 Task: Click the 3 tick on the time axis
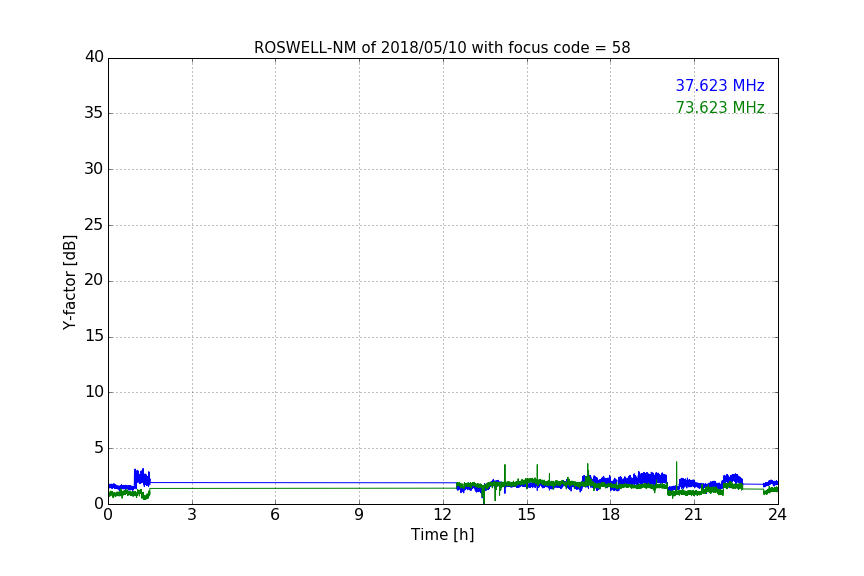tap(192, 515)
